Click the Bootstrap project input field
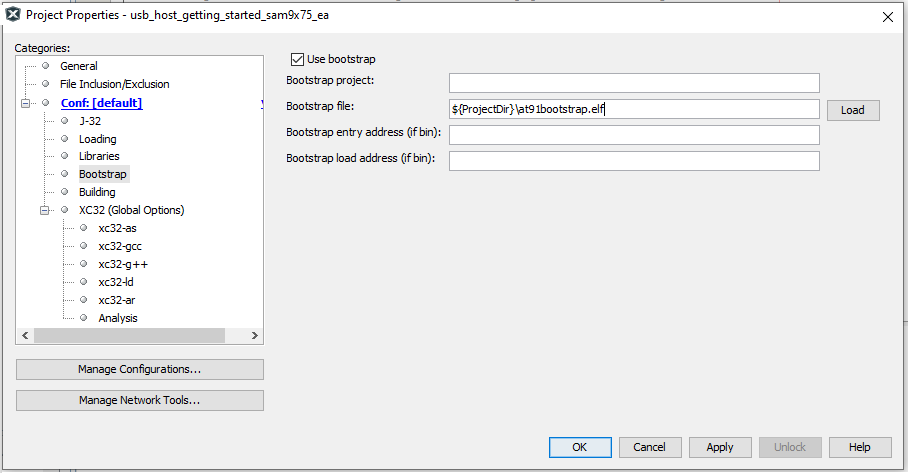 (x=634, y=83)
